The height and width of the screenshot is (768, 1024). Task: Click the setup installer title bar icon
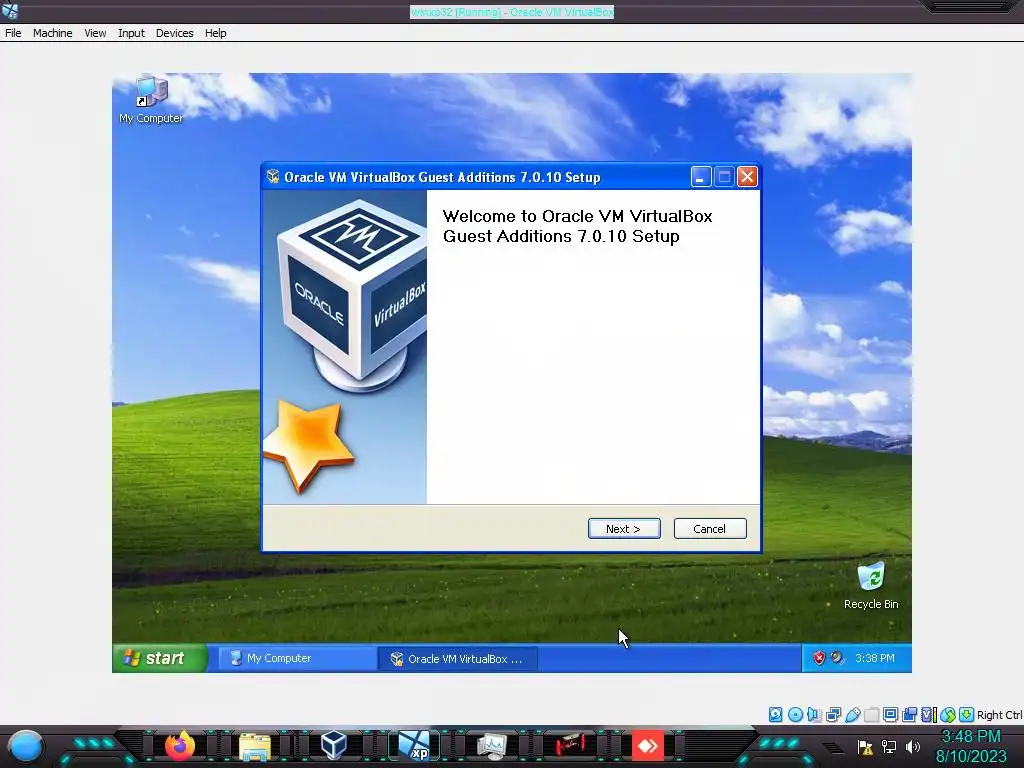point(273,176)
